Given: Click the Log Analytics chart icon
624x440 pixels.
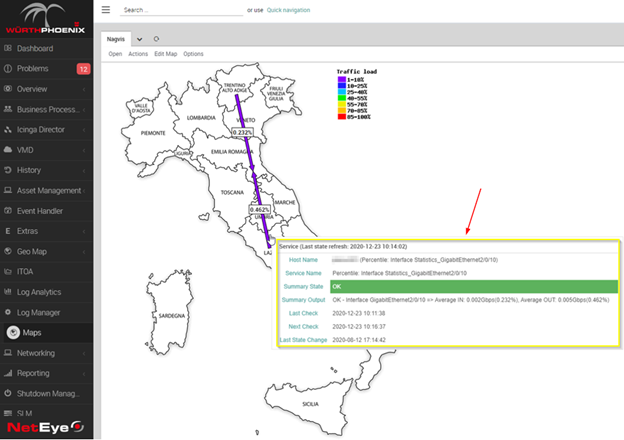Looking at the screenshot, I should (8, 292).
